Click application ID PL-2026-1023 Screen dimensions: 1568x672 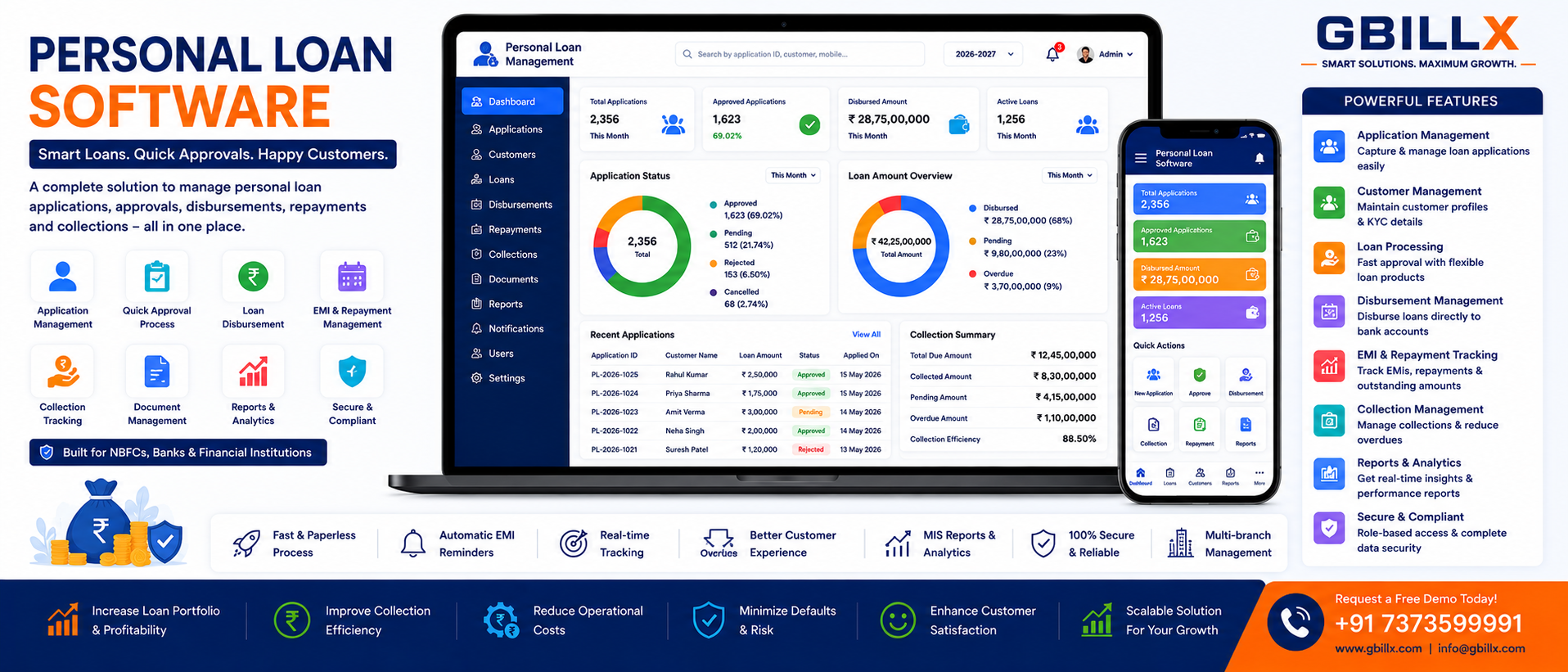tap(615, 413)
